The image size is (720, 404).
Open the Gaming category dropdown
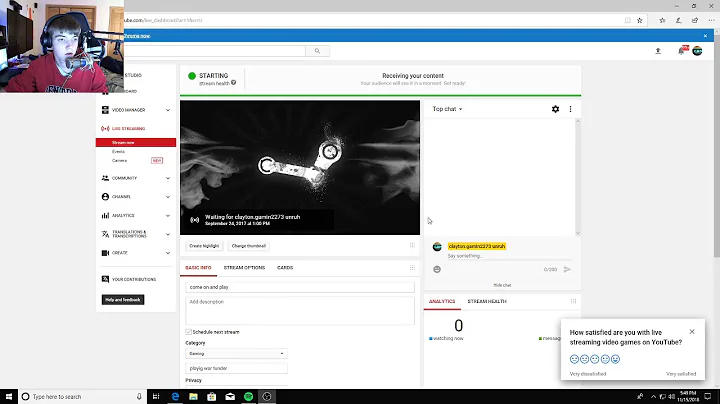pyautogui.click(x=236, y=354)
